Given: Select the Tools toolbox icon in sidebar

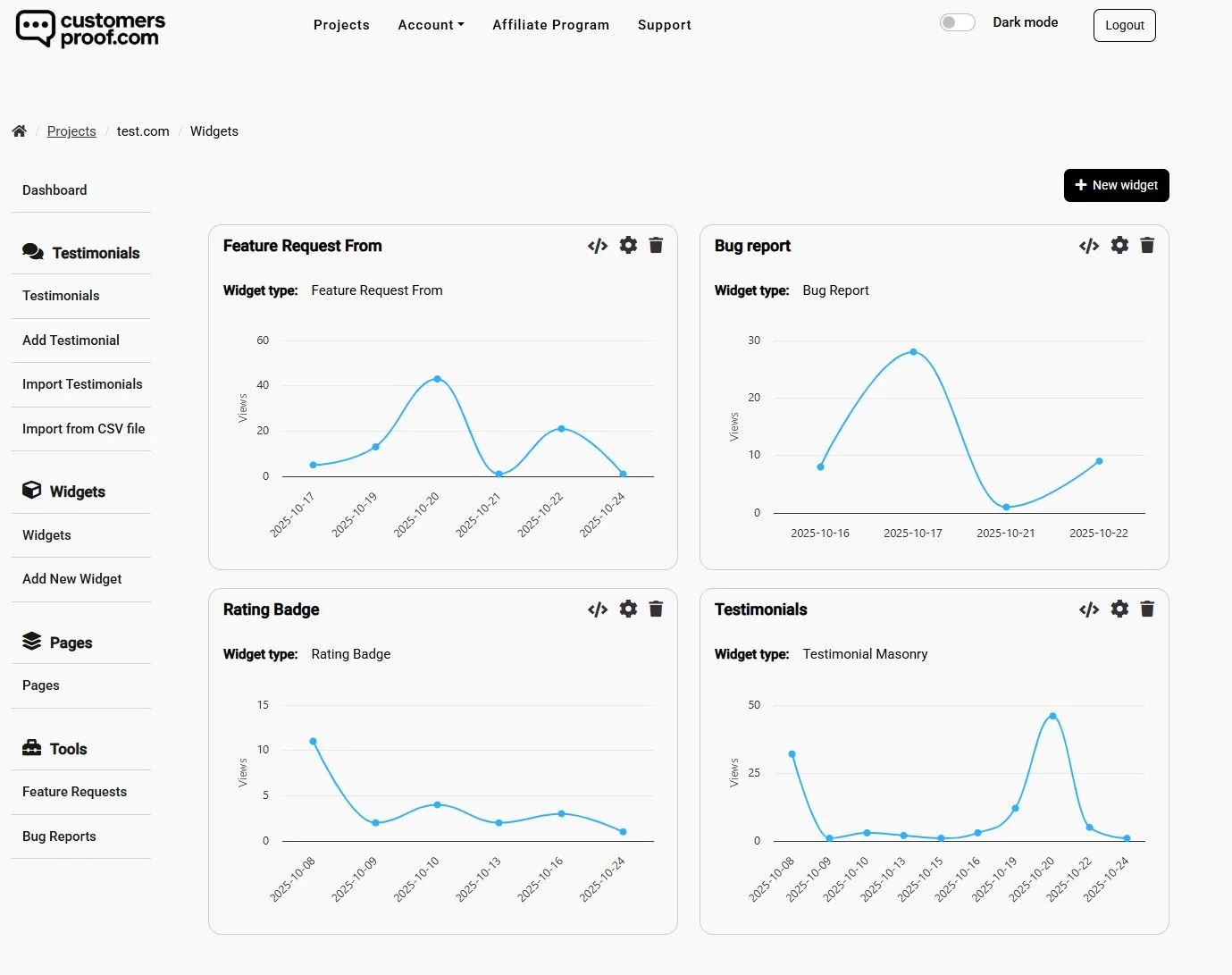Looking at the screenshot, I should coord(32,748).
